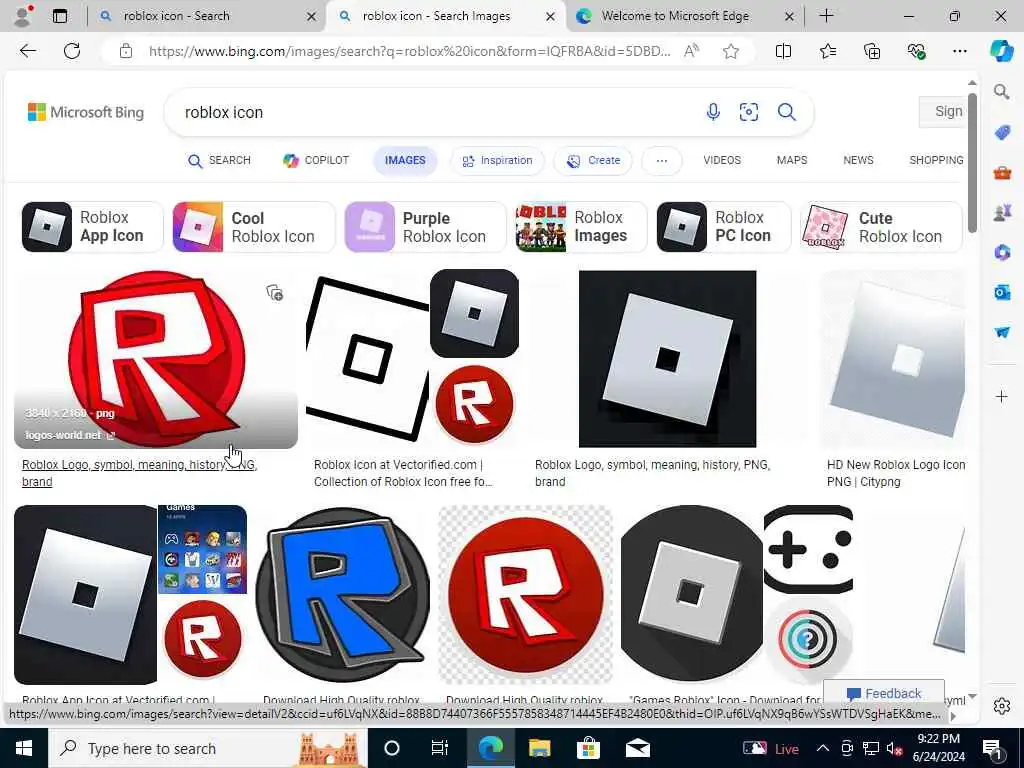Select the SHOPPING tab
Viewport: 1024px width, 768px height.
point(936,161)
